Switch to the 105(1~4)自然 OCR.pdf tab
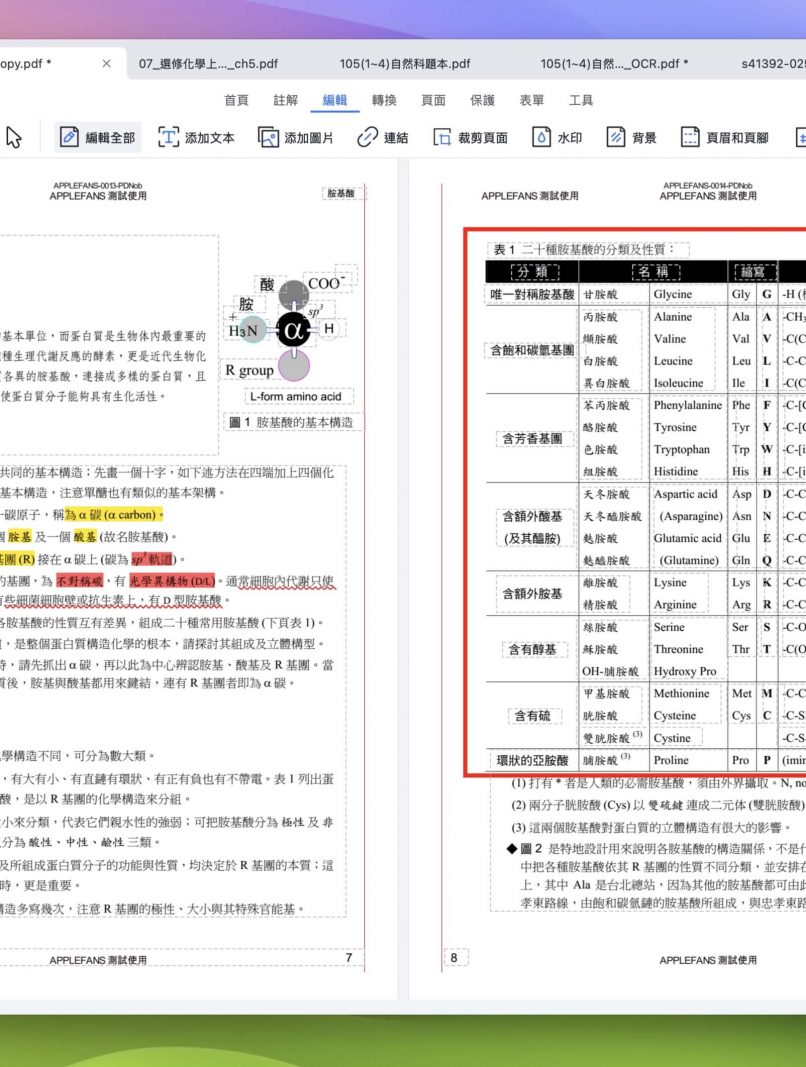Screen dimensions: 806x1067 tap(614, 64)
